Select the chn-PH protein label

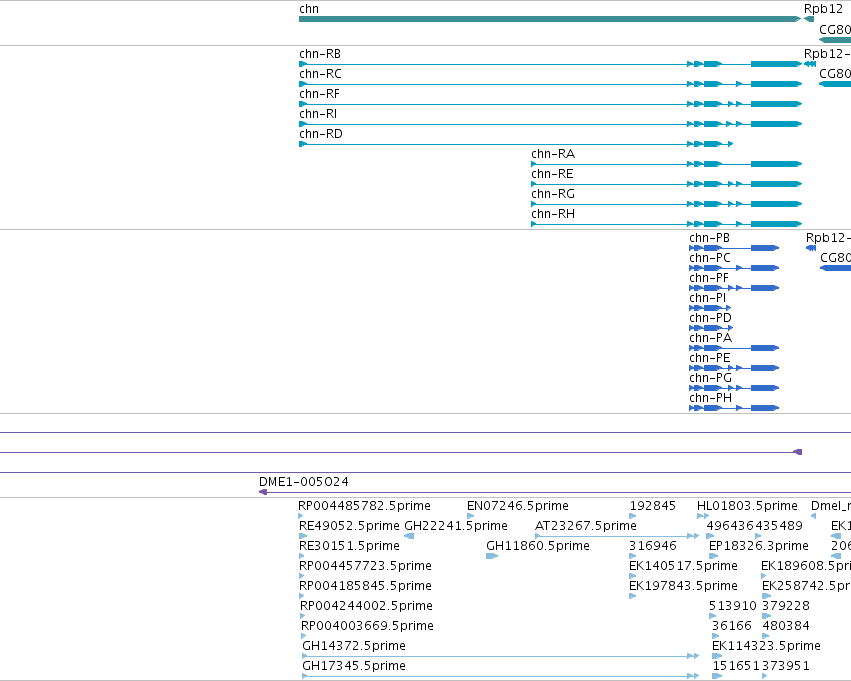[710, 399]
